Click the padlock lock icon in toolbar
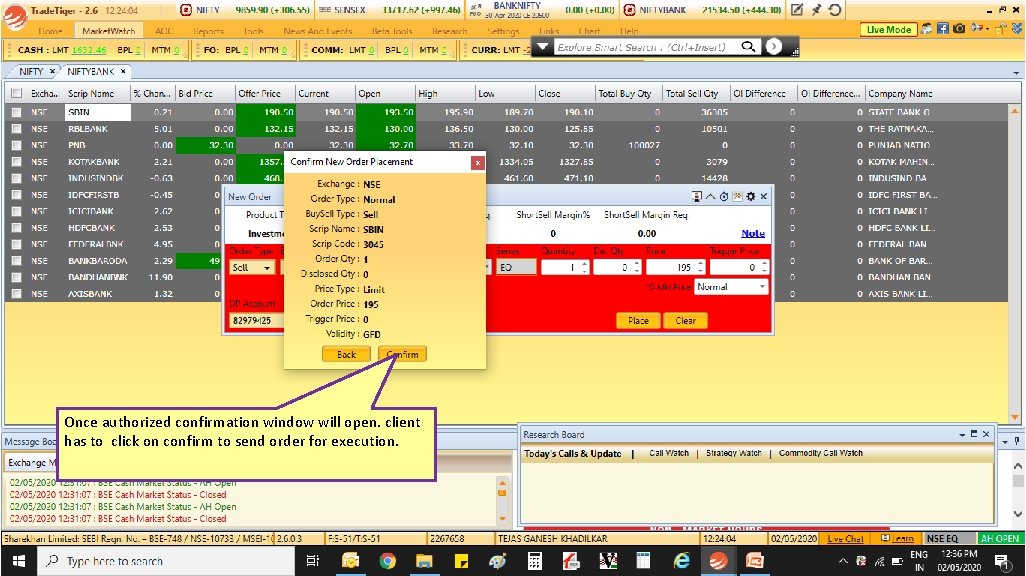The width and height of the screenshot is (1026, 576). pyautogui.click(x=1002, y=28)
